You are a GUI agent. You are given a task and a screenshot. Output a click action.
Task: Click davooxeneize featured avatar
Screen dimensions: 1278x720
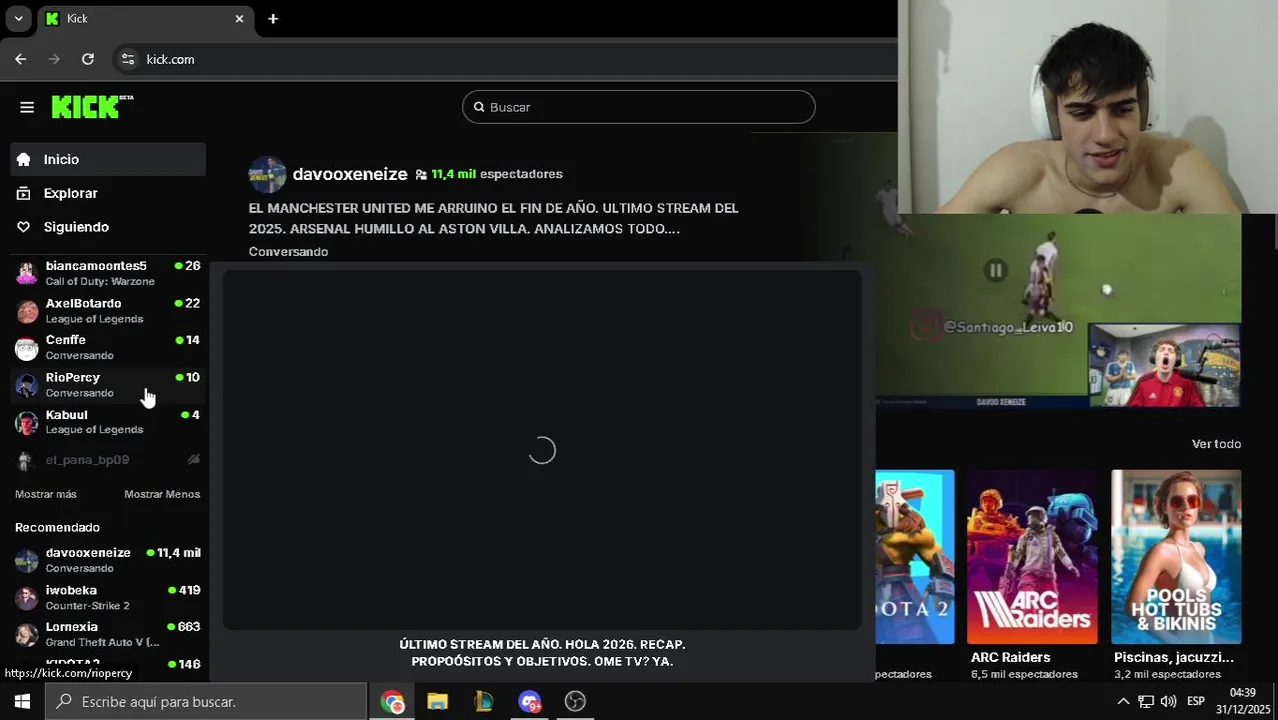click(x=267, y=174)
